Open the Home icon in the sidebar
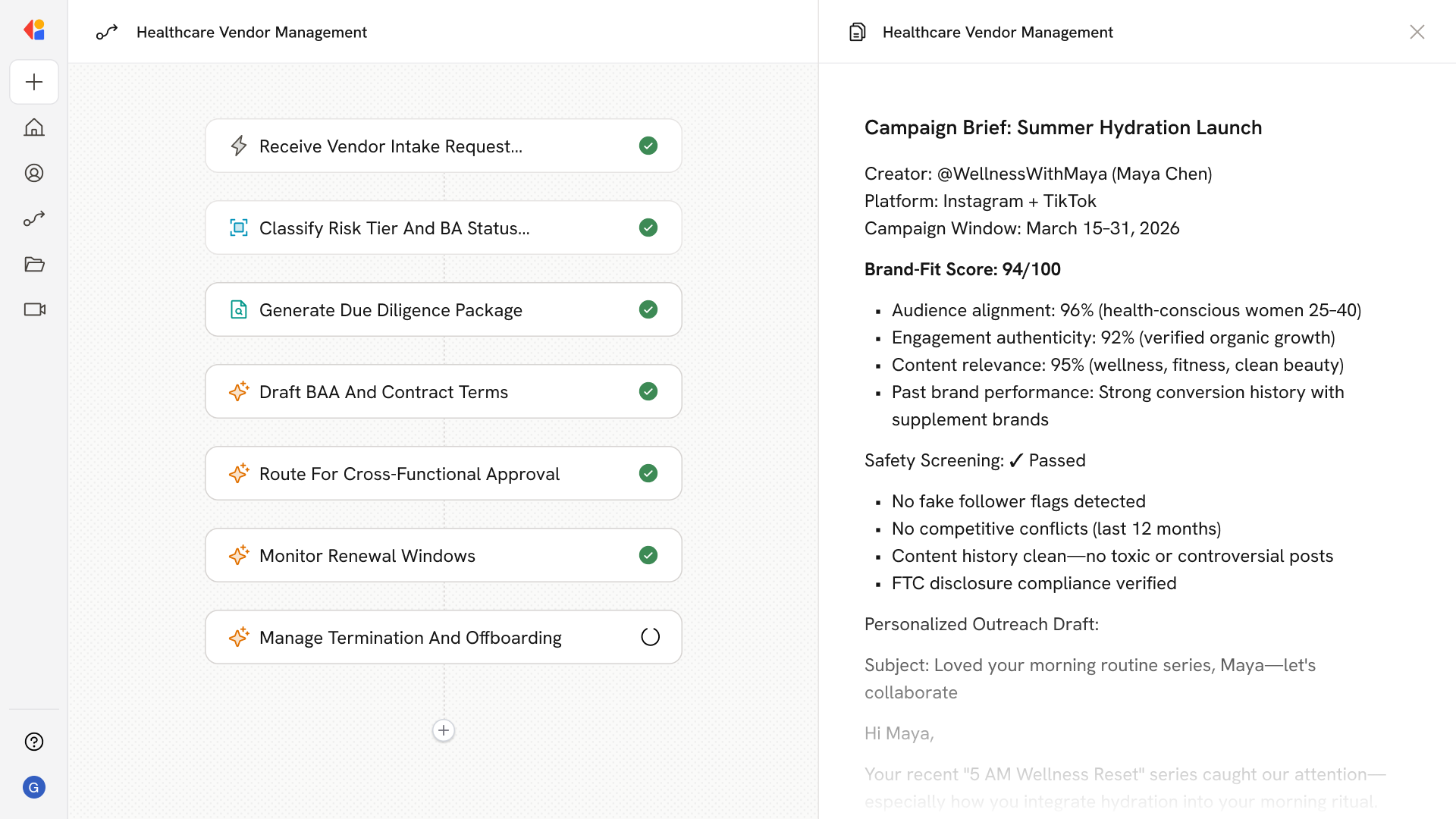The height and width of the screenshot is (819, 1456). [x=34, y=127]
